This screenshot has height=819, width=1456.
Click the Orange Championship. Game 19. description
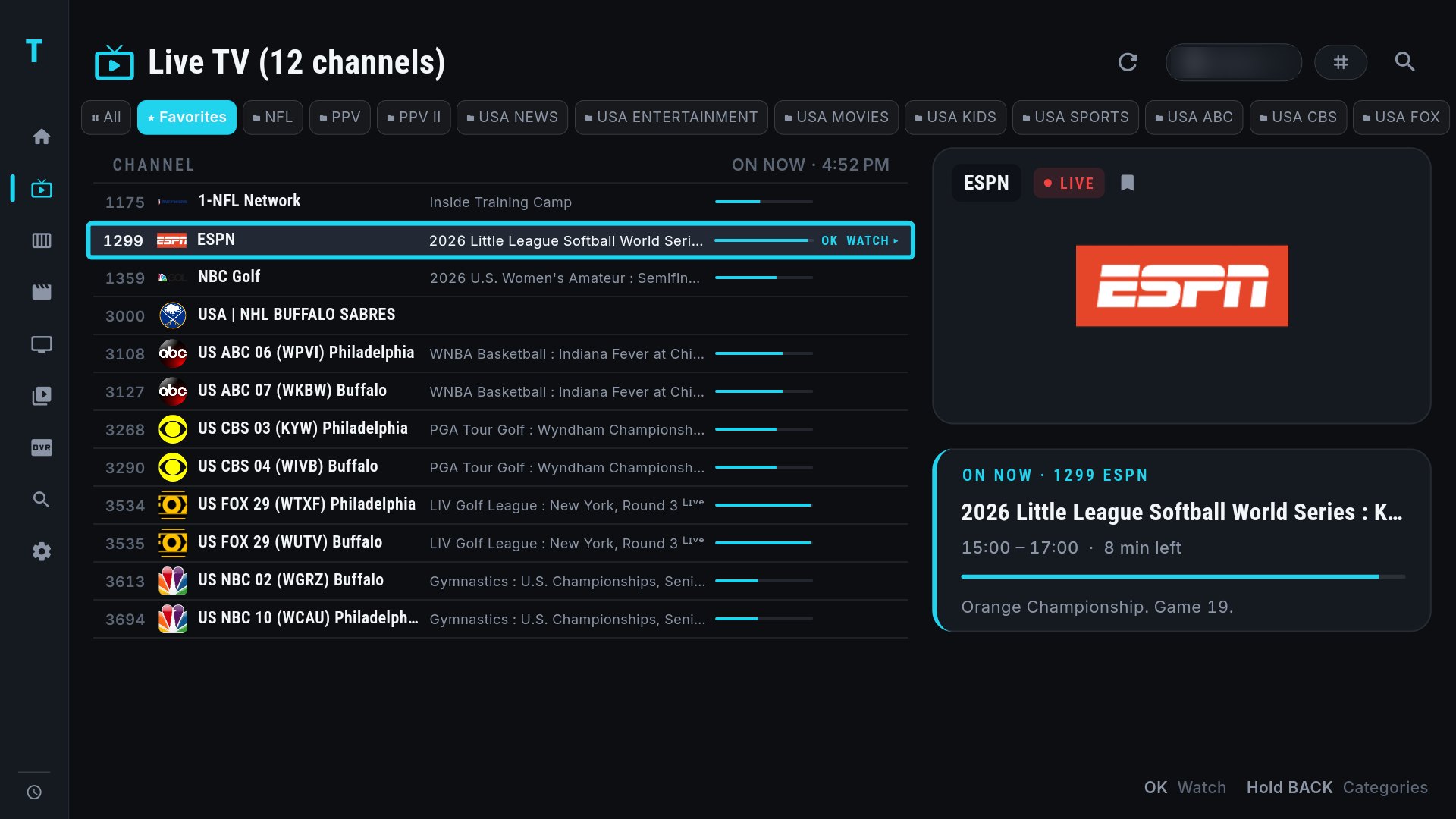pos(1097,607)
